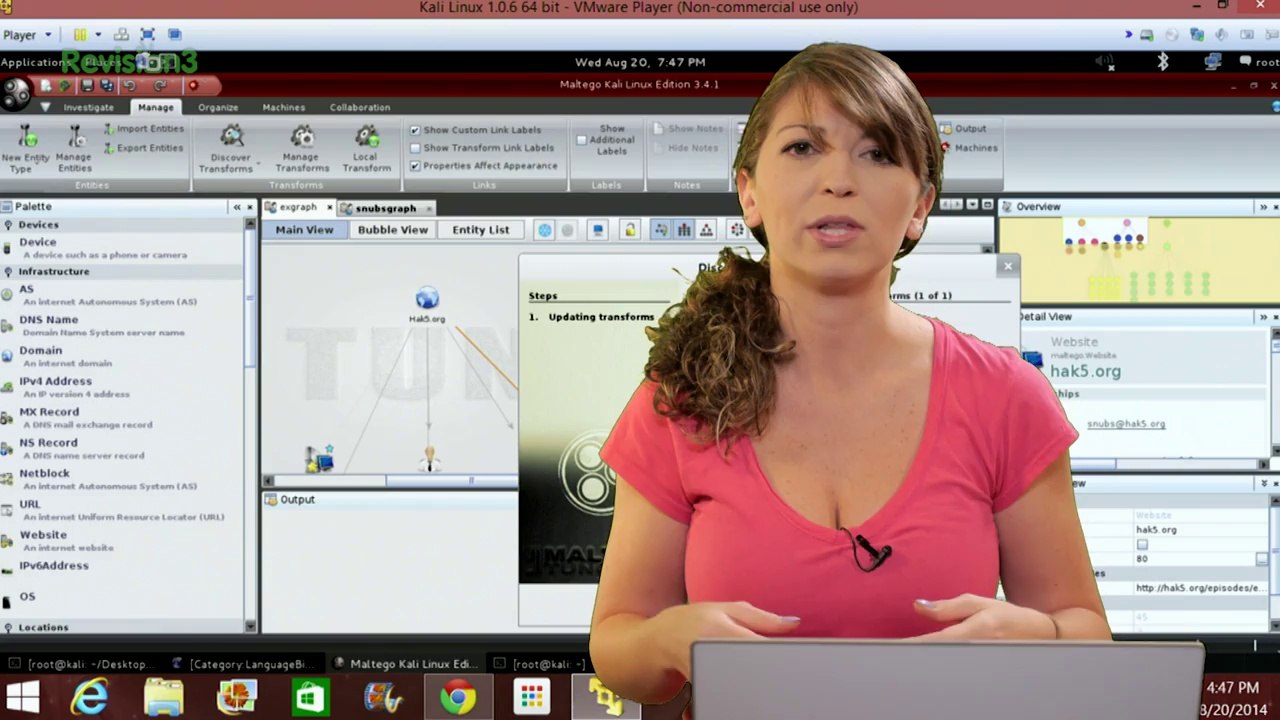Click the snubs@hak5.org link
The image size is (1280, 720).
(x=1126, y=424)
